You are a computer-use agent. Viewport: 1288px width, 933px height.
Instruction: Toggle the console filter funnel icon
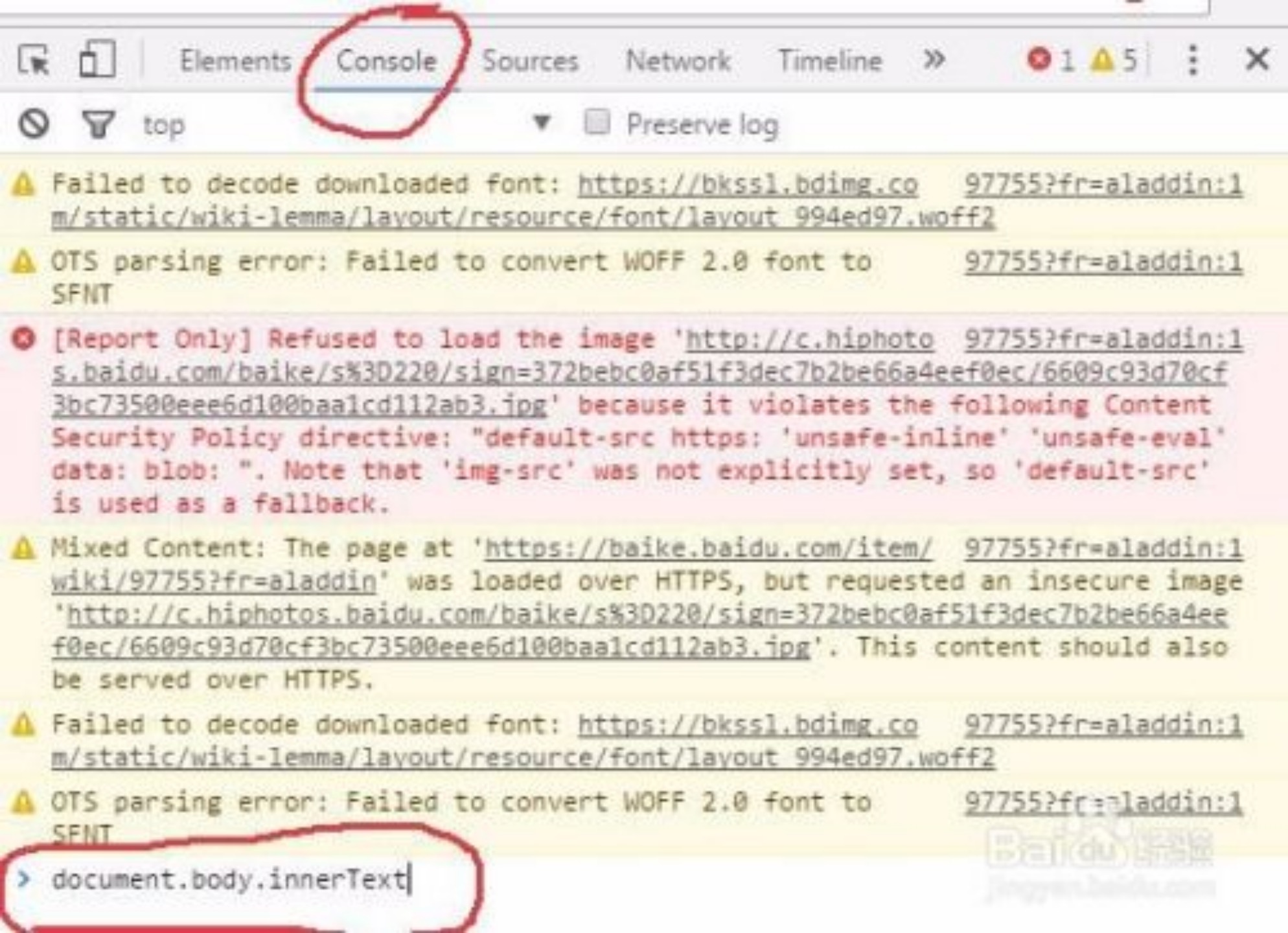click(98, 124)
